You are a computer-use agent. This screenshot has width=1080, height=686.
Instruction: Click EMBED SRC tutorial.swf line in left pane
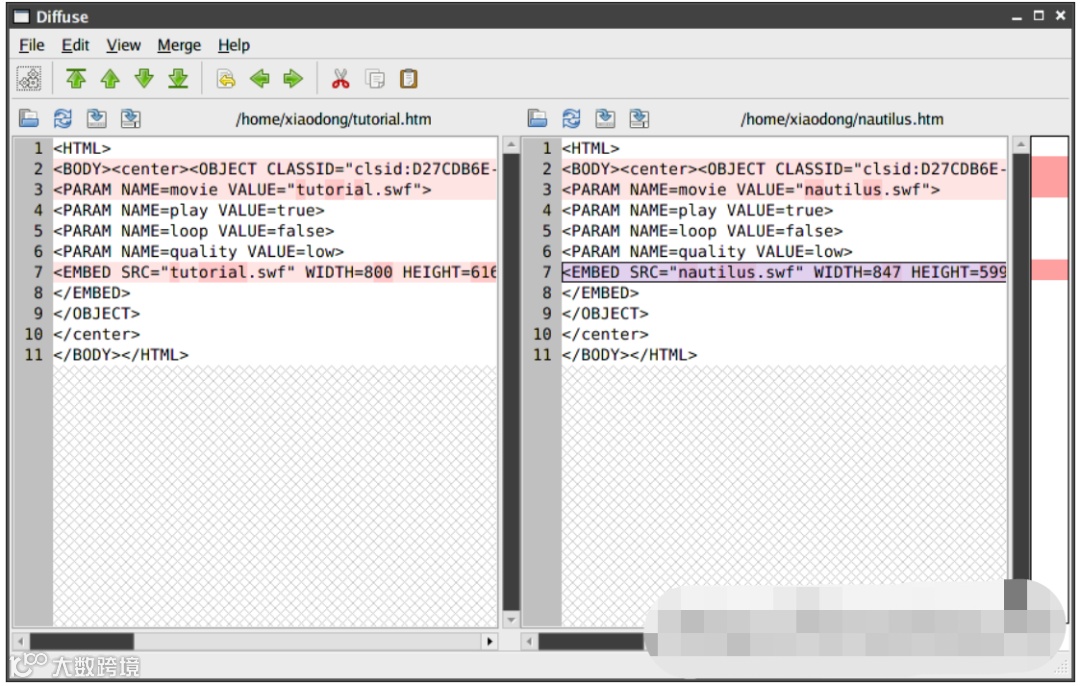point(275,272)
